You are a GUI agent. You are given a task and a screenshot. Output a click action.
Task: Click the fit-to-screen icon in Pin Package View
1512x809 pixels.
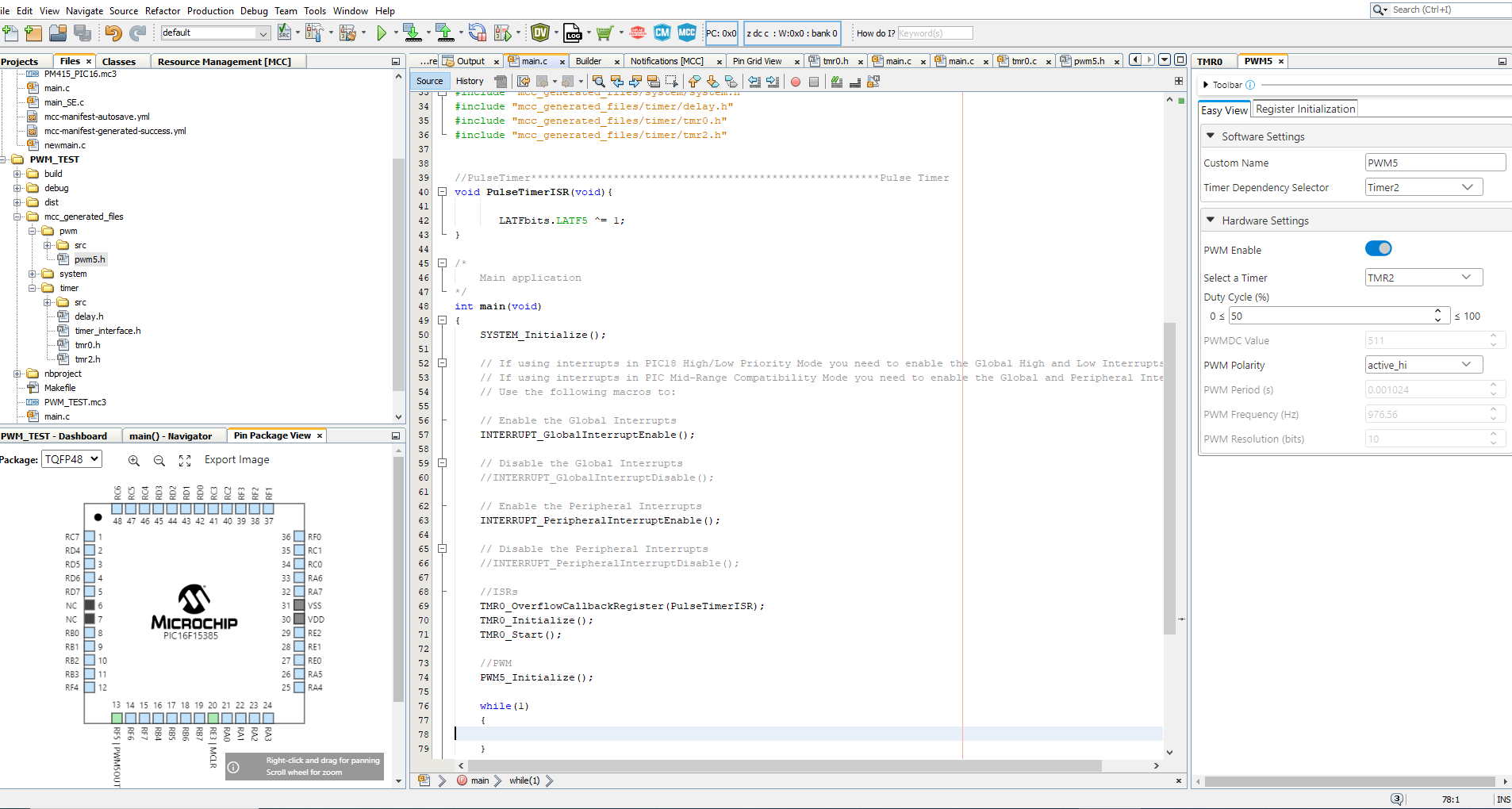185,460
